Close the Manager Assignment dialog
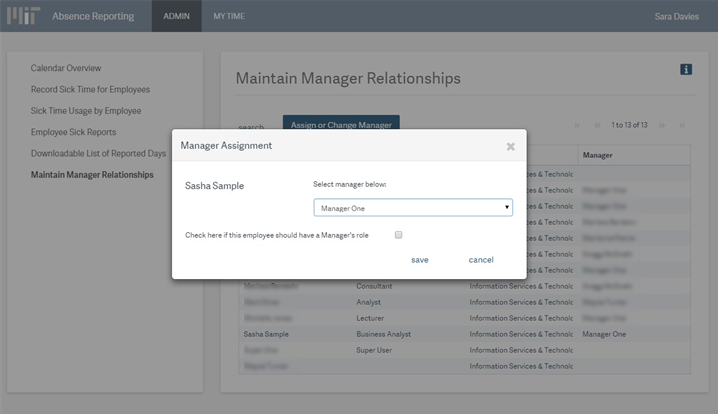718x414 pixels. tap(510, 146)
